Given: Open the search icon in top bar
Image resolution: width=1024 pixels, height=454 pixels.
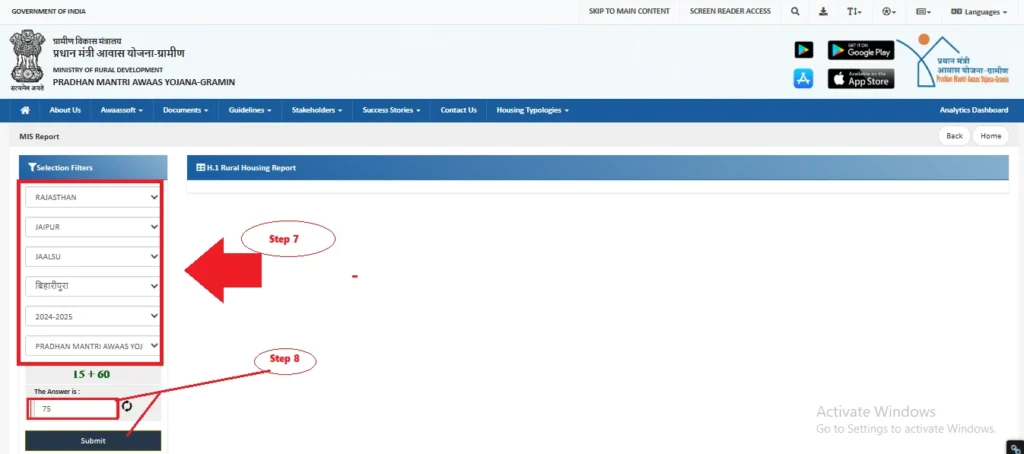Looking at the screenshot, I should tap(795, 11).
